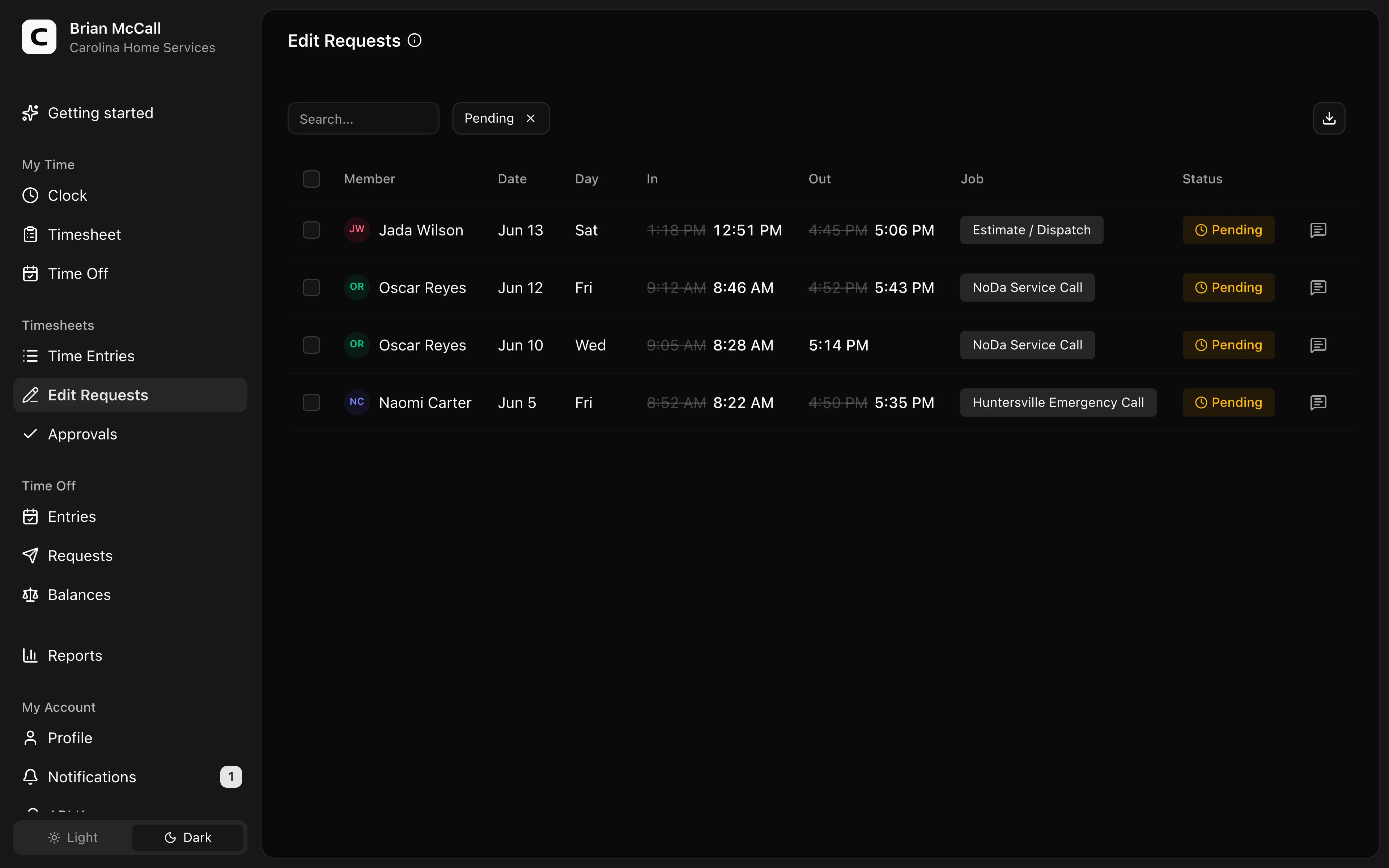The height and width of the screenshot is (868, 1389).
Task: Click the Approvals checkmark icon
Action: pos(30,434)
